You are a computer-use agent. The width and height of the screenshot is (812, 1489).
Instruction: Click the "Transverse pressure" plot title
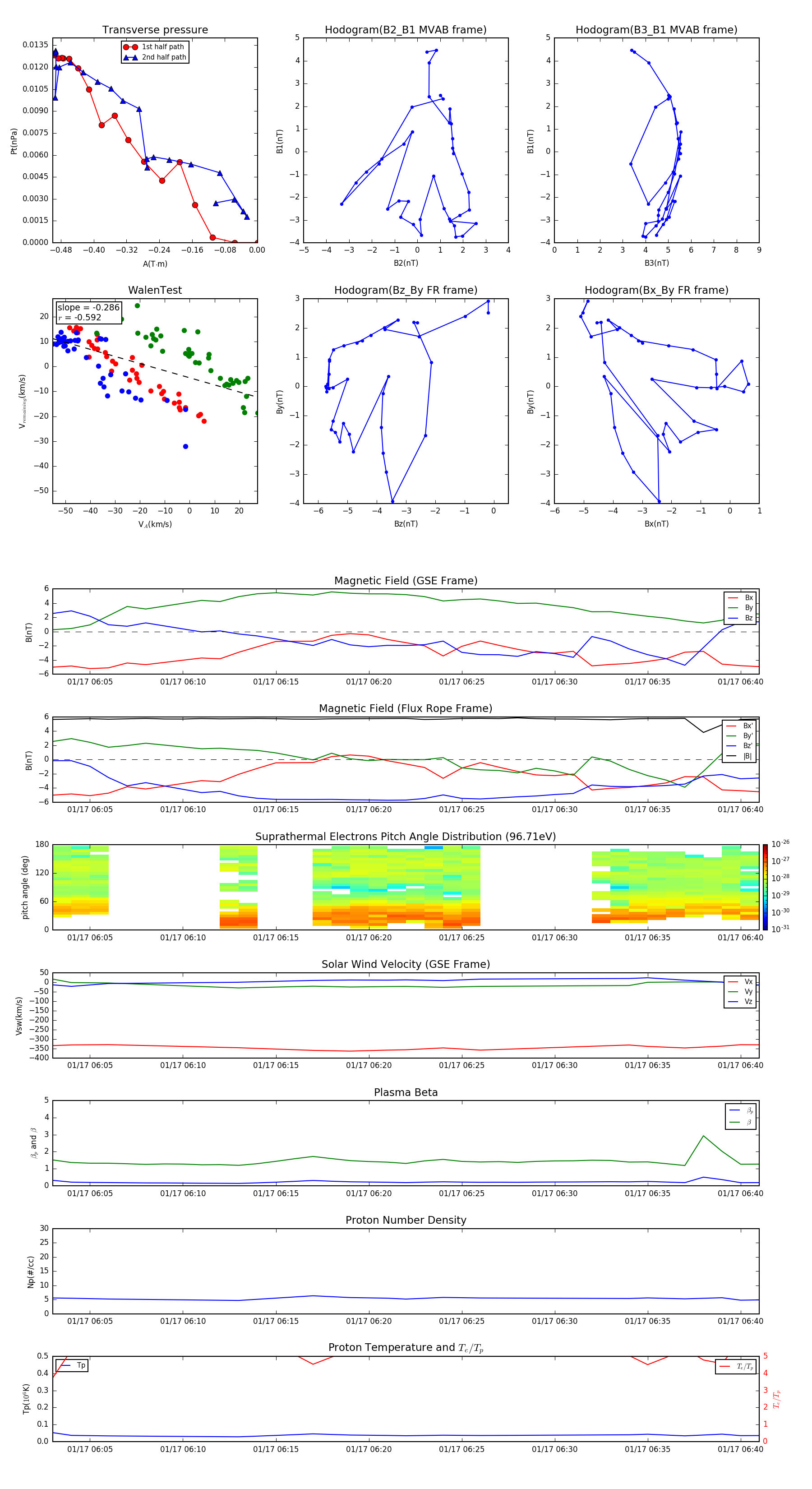[x=155, y=29]
